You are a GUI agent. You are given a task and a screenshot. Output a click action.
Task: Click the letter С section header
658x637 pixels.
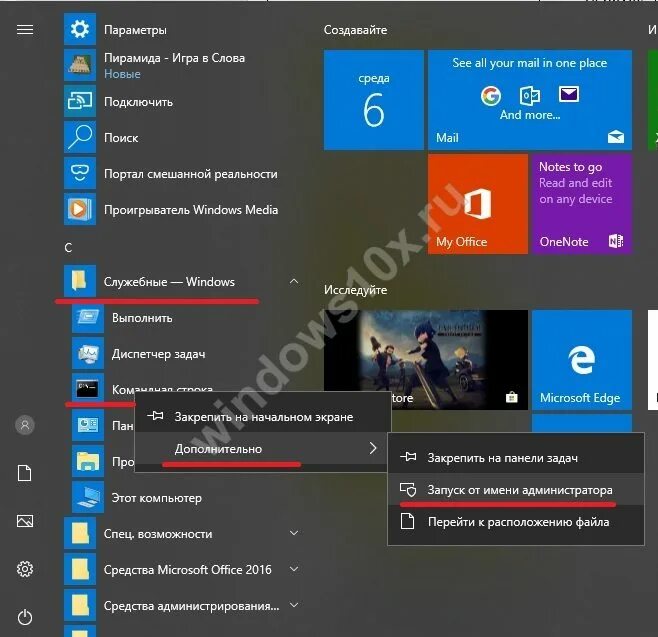[x=68, y=248]
